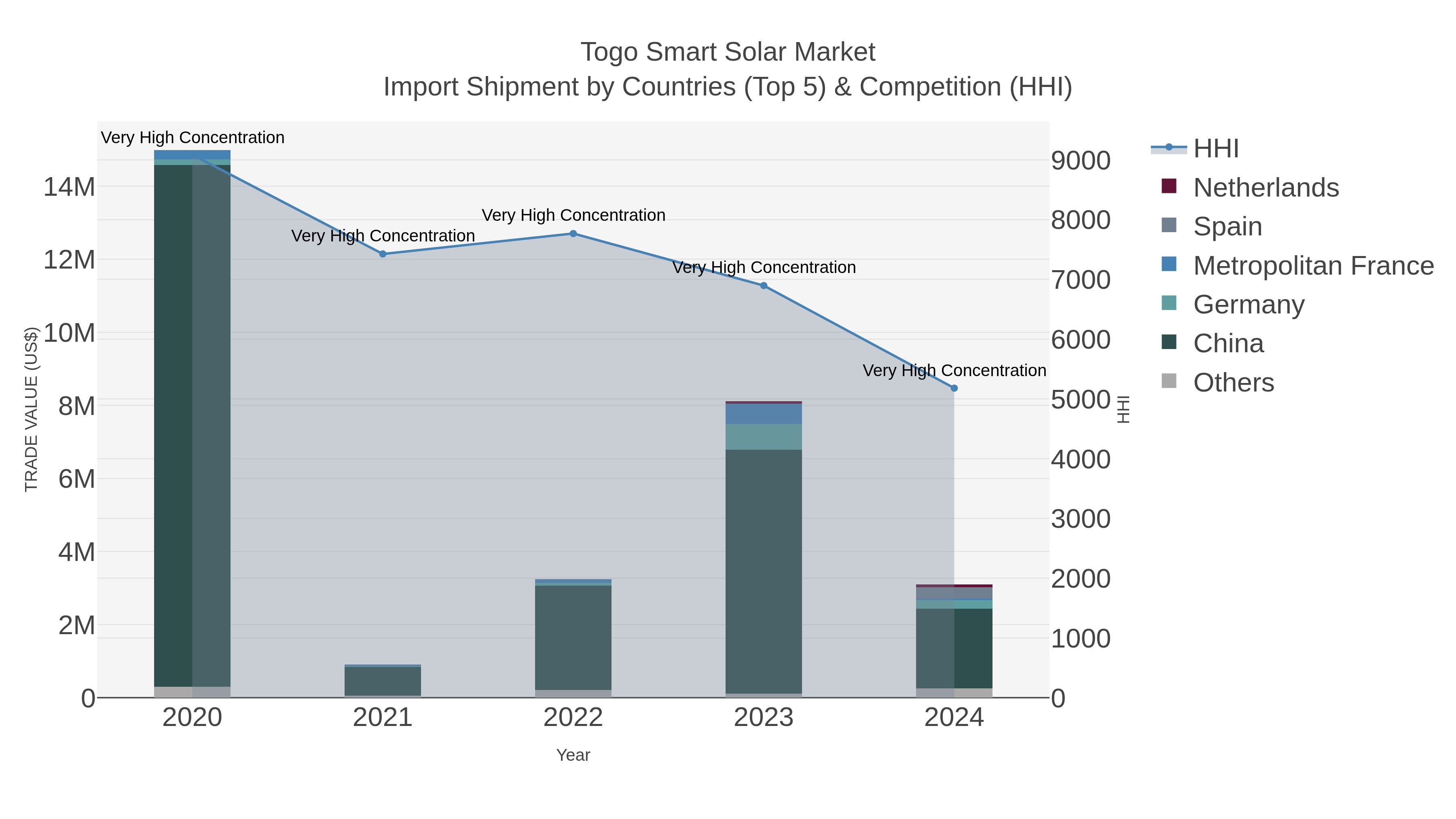Click the Metropolitan France blue swatch
1456x819 pixels.
1169,264
